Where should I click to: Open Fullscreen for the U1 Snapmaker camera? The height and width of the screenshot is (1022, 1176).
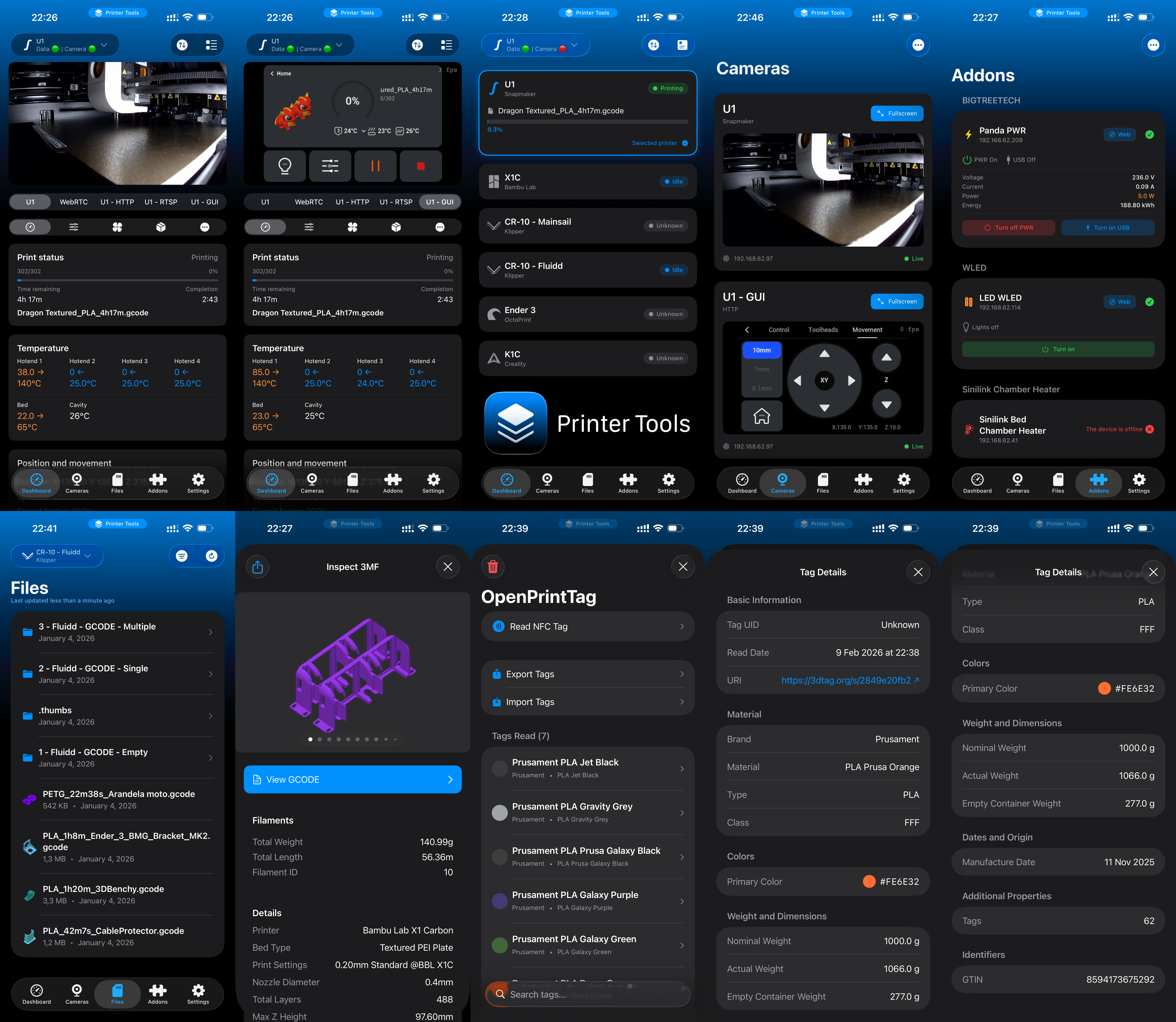[x=897, y=113]
